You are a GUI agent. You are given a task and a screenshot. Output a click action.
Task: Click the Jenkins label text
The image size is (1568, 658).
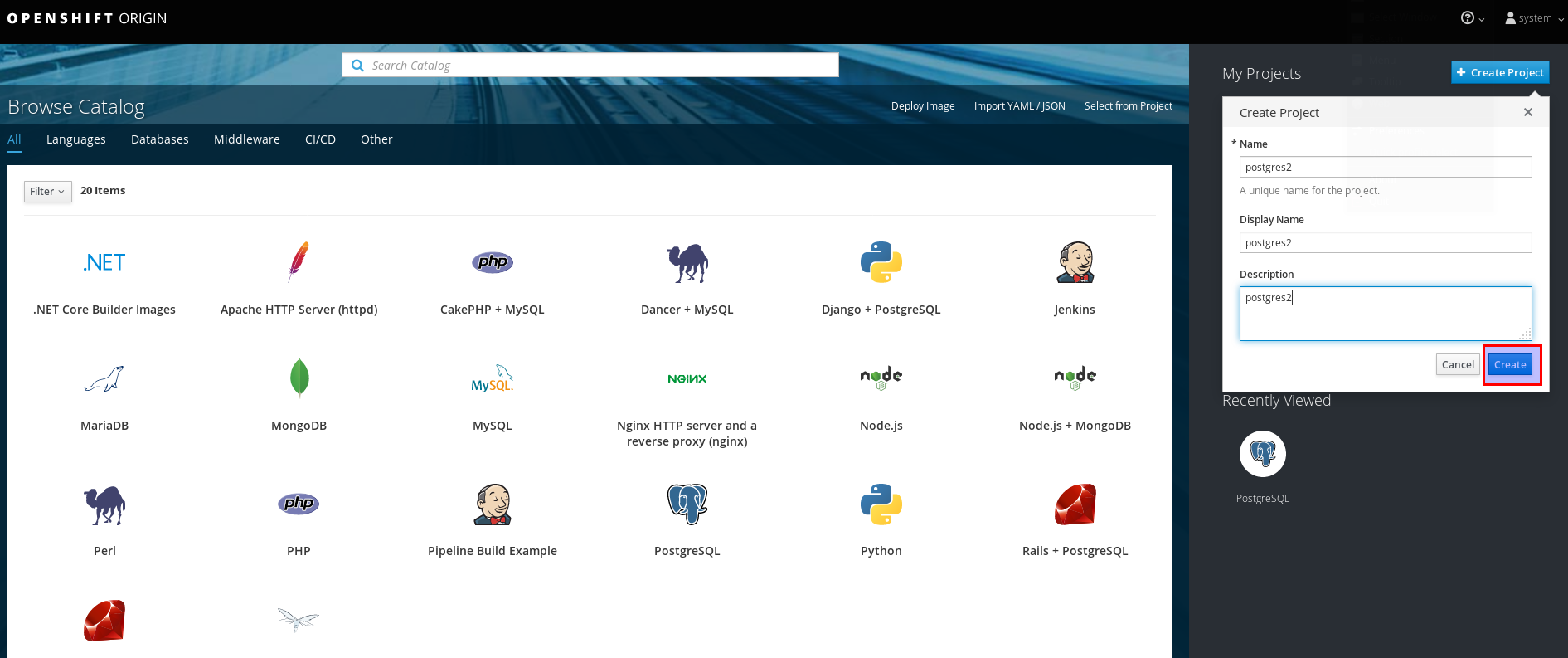pyautogui.click(x=1075, y=310)
